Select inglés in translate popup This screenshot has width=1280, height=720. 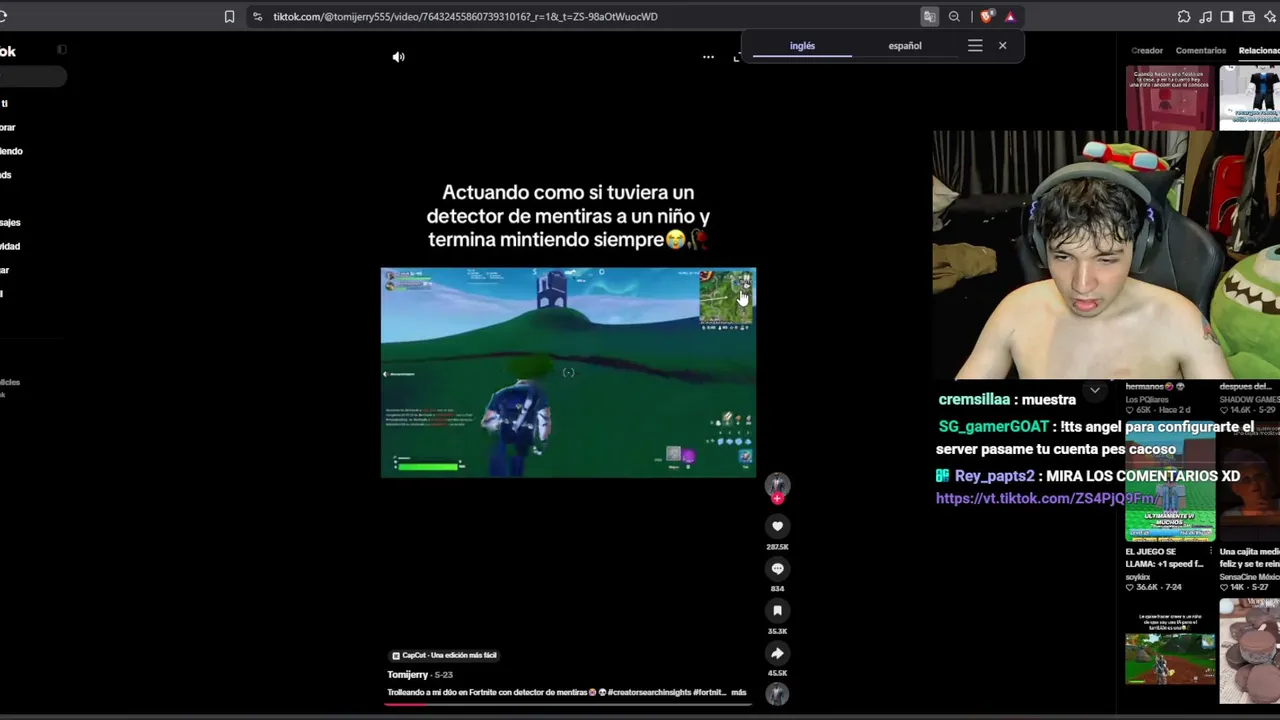click(x=802, y=46)
